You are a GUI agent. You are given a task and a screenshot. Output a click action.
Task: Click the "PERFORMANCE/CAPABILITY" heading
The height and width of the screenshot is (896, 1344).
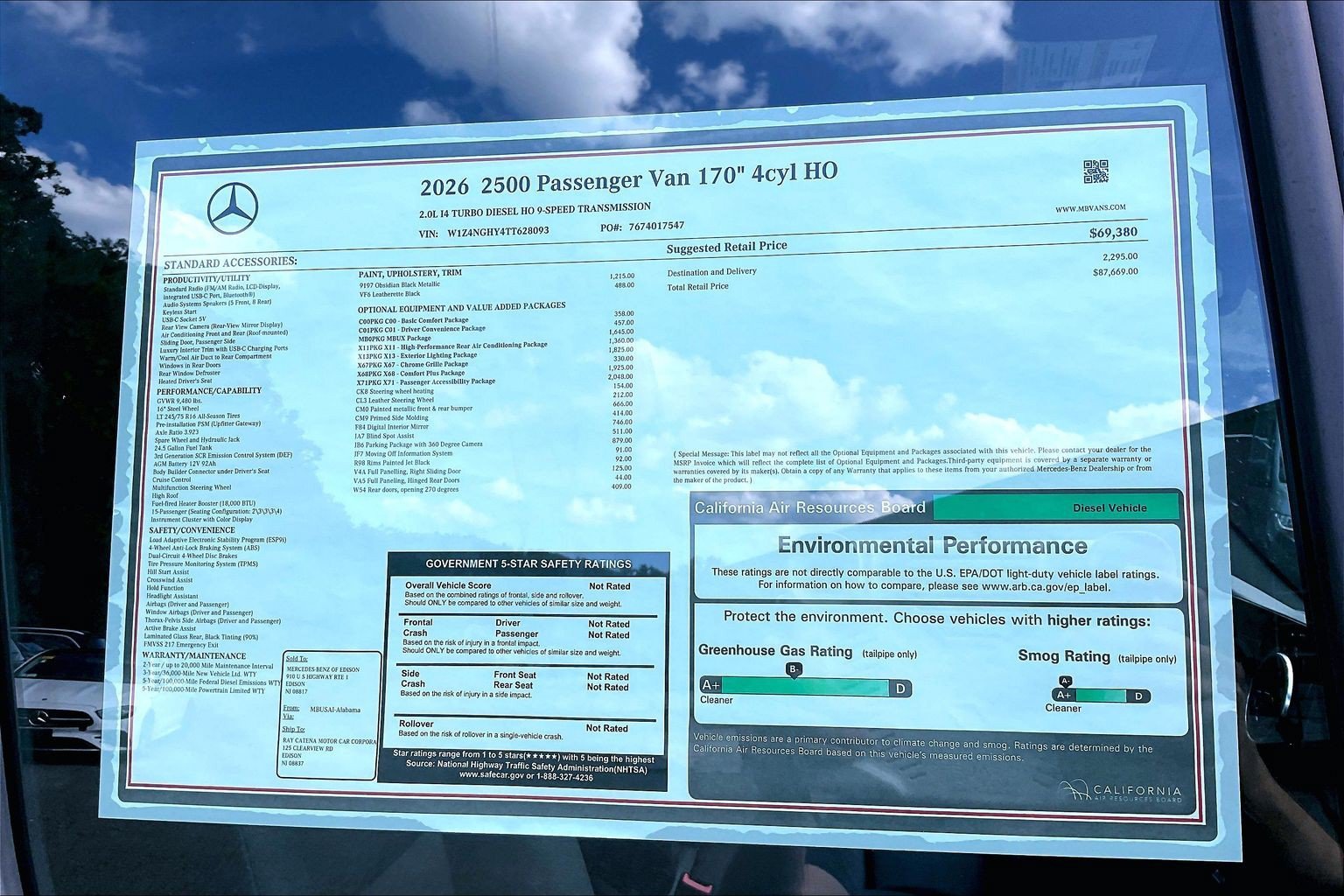(209, 391)
